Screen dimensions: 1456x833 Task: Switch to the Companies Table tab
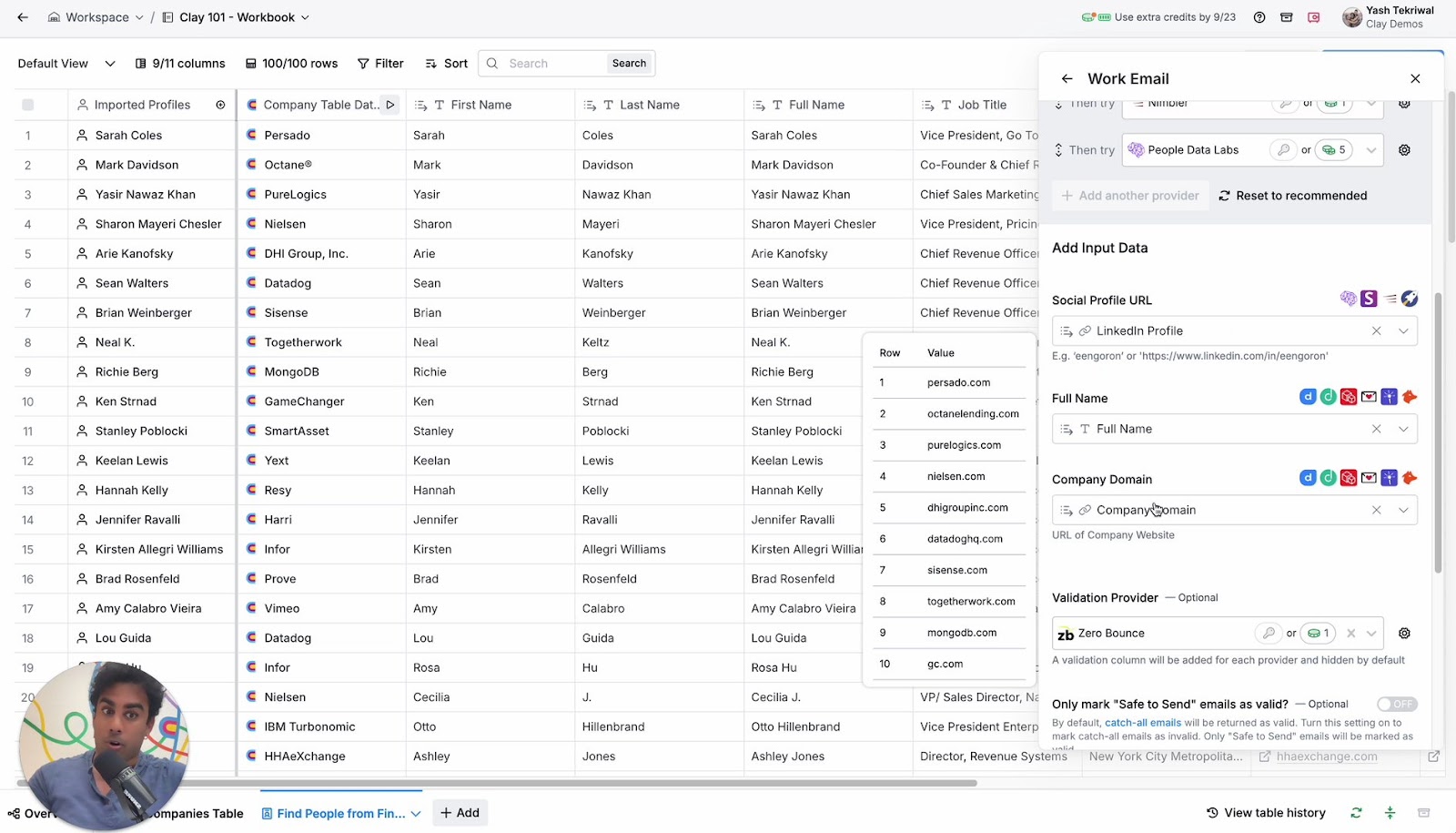[x=197, y=814]
